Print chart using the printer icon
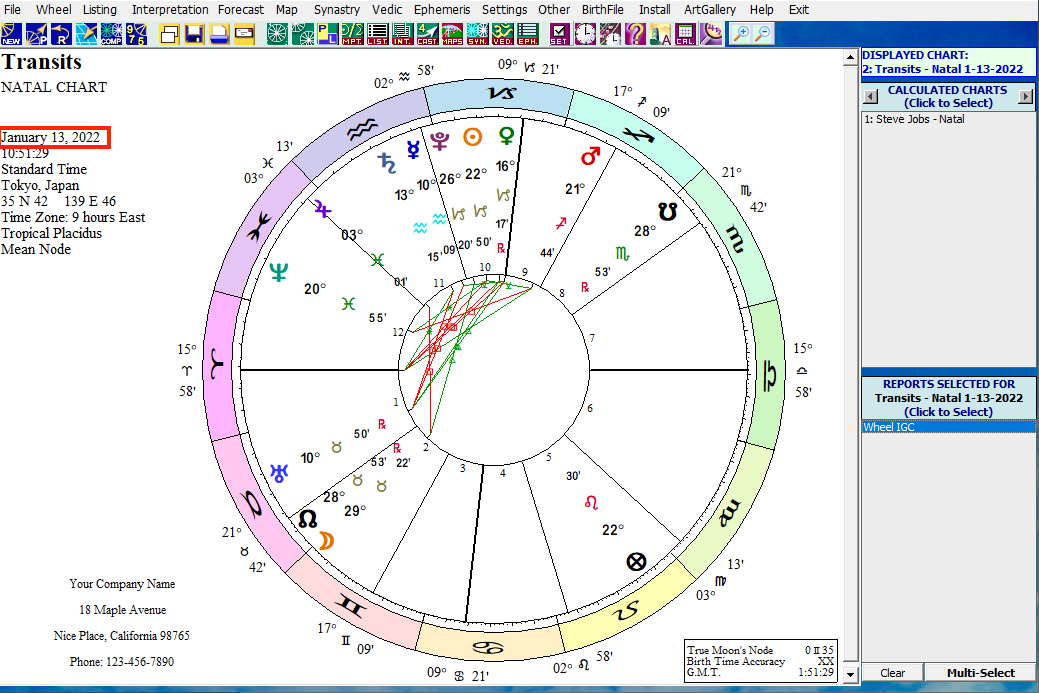Image resolution: width=1039 pixels, height=693 pixels. (x=219, y=34)
